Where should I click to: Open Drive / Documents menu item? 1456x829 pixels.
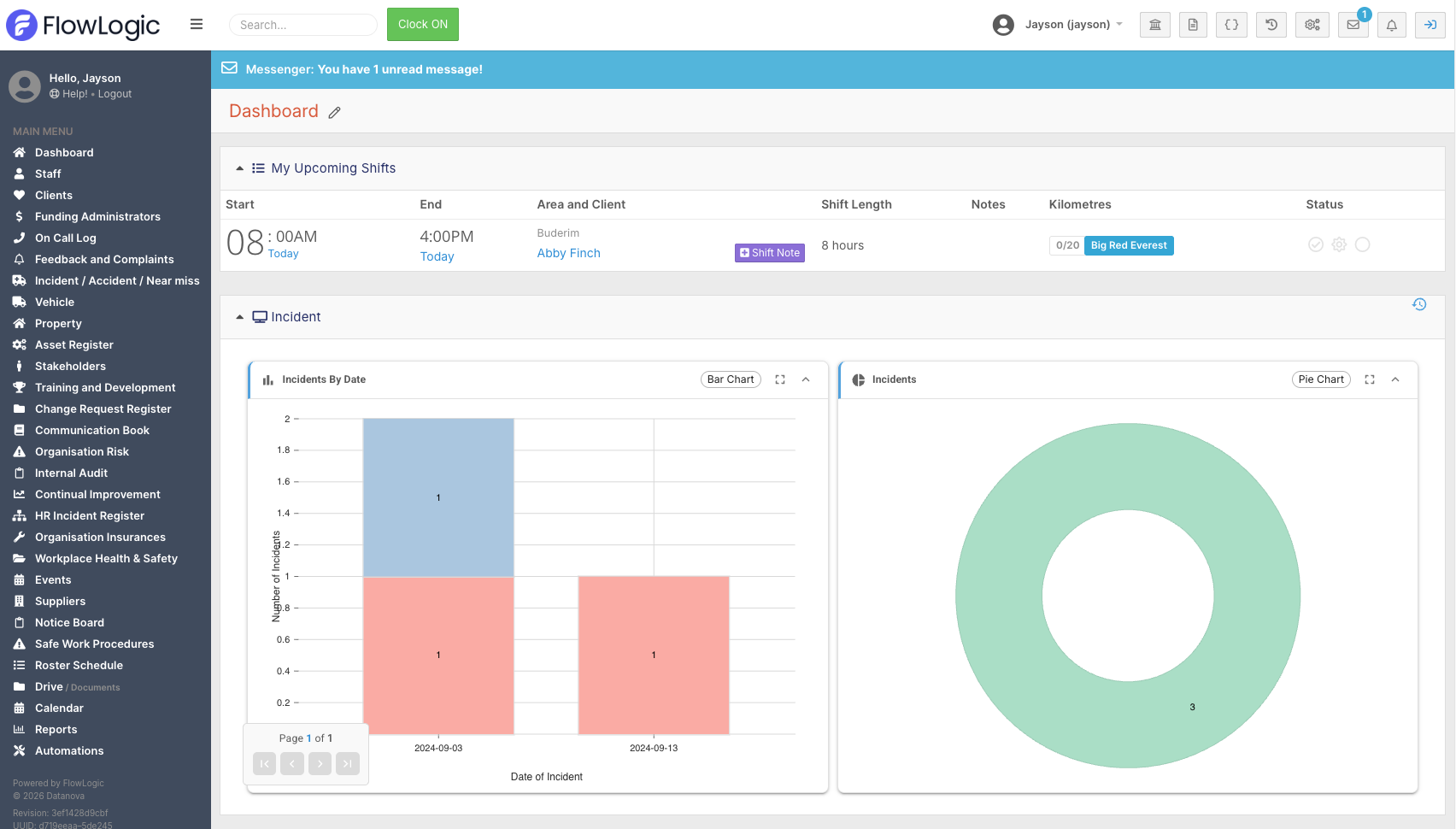coord(77,686)
